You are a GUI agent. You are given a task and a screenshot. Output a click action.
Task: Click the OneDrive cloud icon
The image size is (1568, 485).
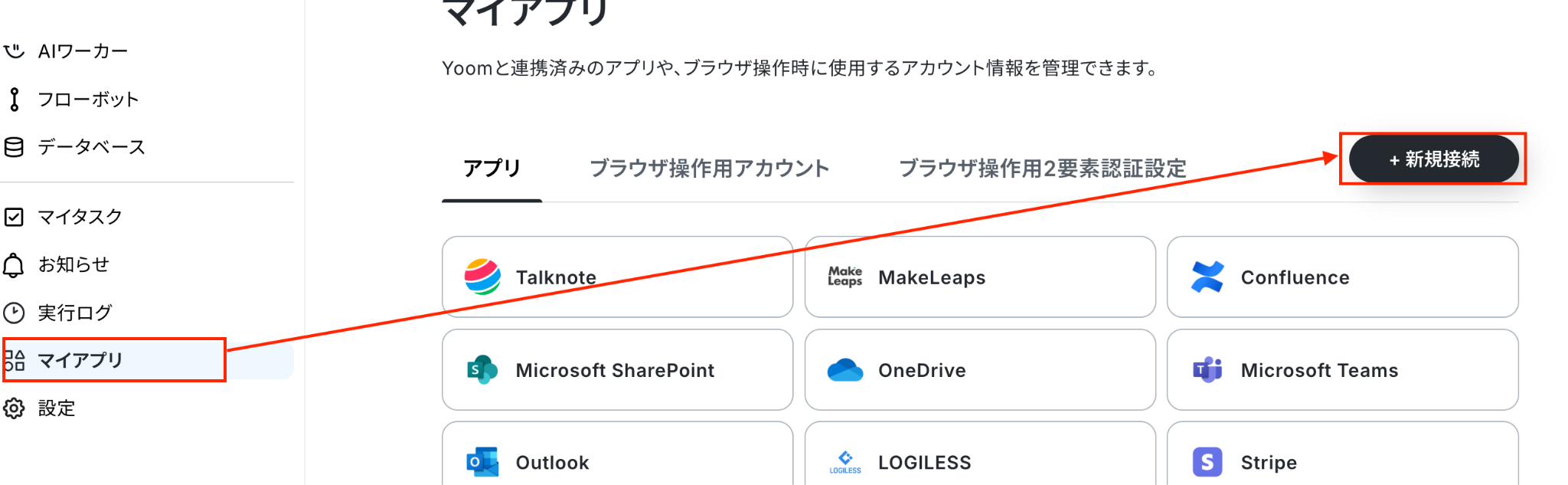pos(845,370)
